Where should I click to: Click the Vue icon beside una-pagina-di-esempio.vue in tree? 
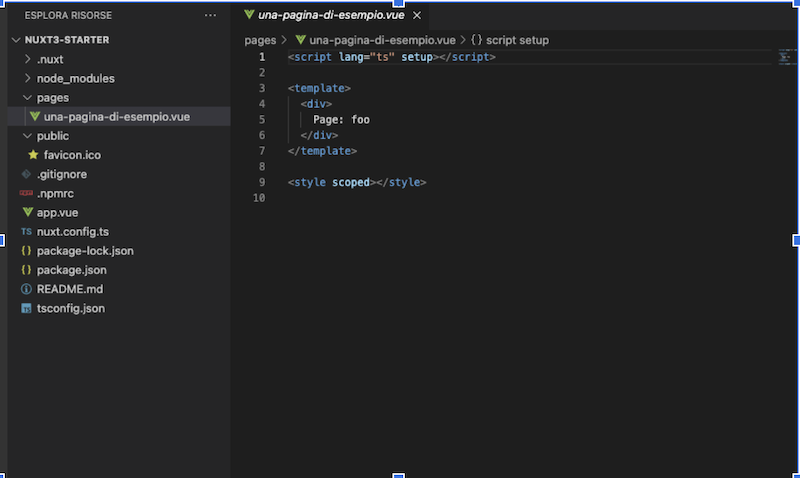click(35, 116)
